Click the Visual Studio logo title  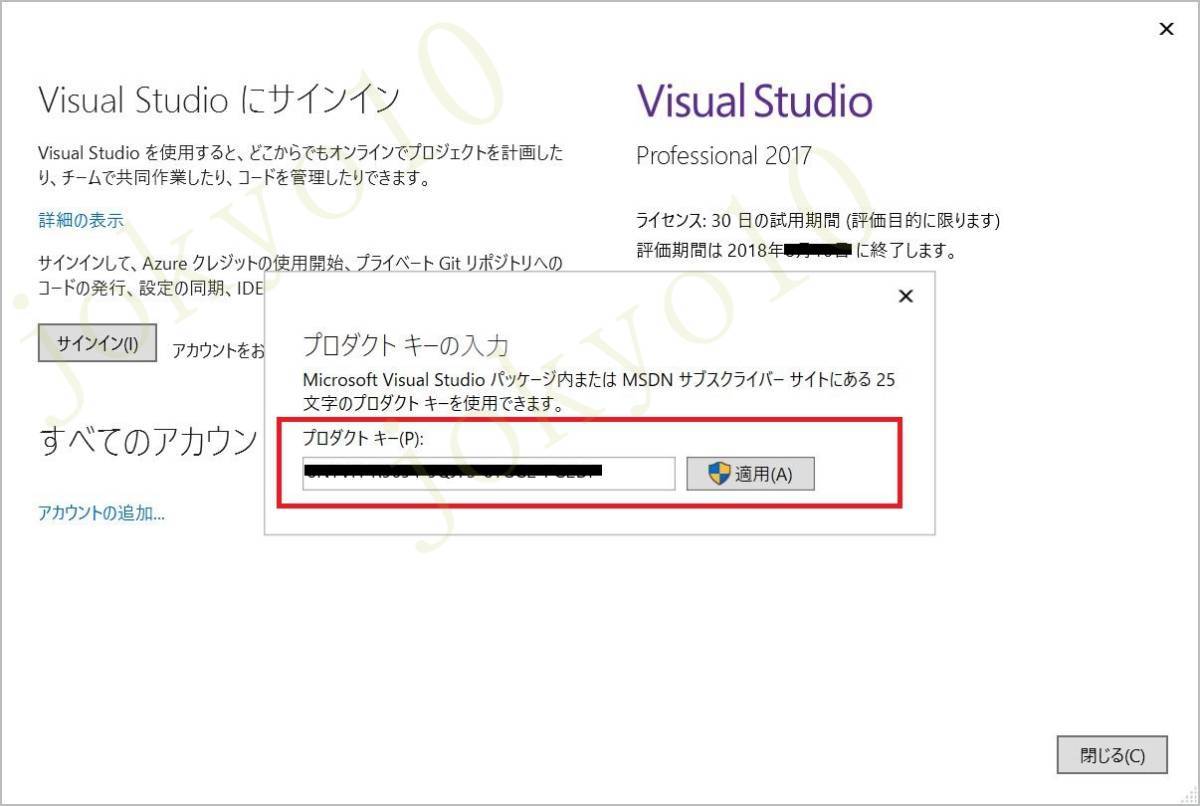(755, 101)
